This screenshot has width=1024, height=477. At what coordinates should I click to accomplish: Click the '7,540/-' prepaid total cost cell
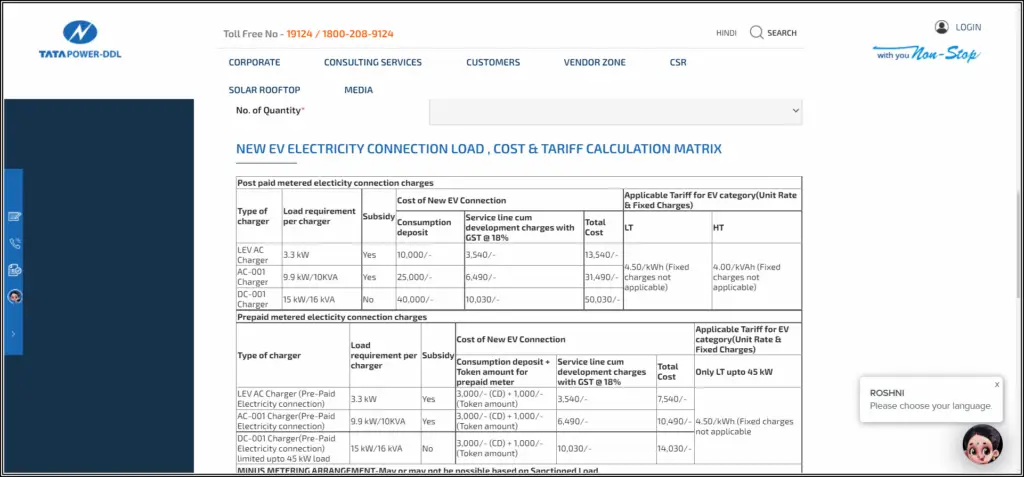(x=675, y=399)
